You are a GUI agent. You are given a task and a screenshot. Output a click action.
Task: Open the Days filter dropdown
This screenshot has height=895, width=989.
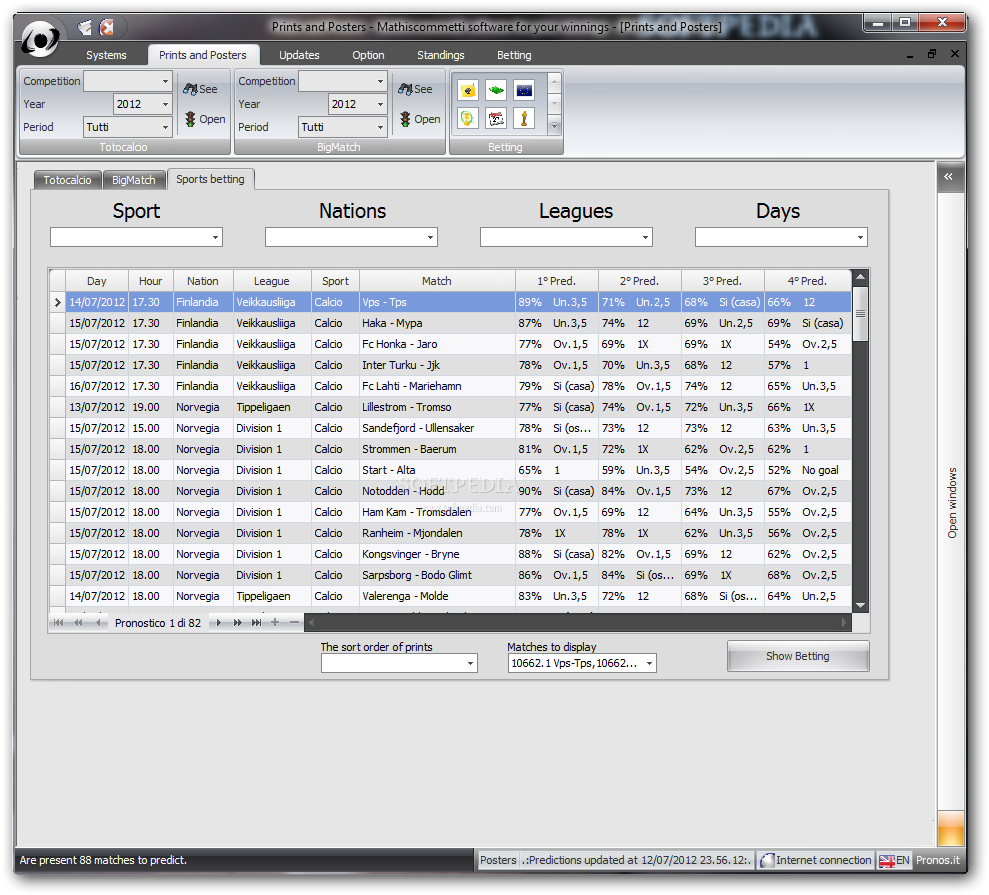coord(860,237)
